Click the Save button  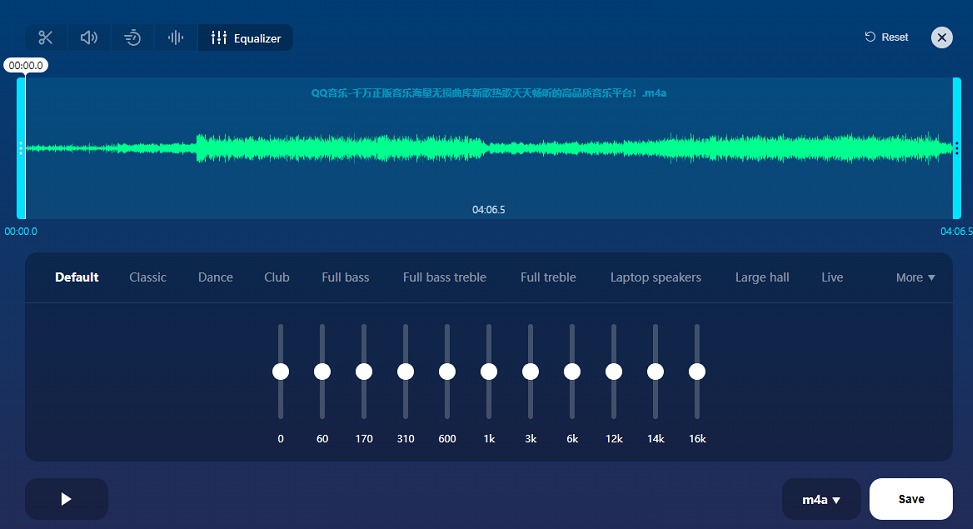pyautogui.click(x=911, y=499)
